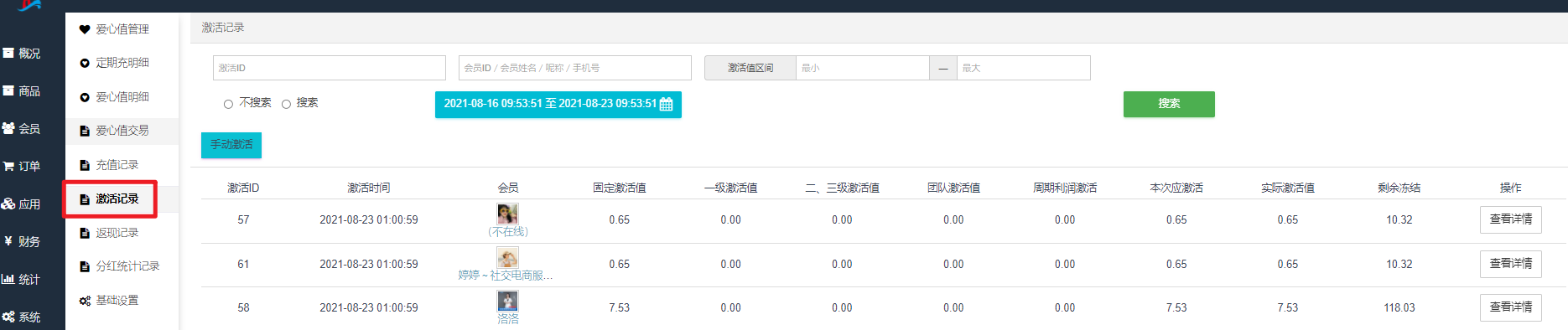This screenshot has height=330, width=1568.
Task: Click the logo at top left
Action: pos(29,5)
